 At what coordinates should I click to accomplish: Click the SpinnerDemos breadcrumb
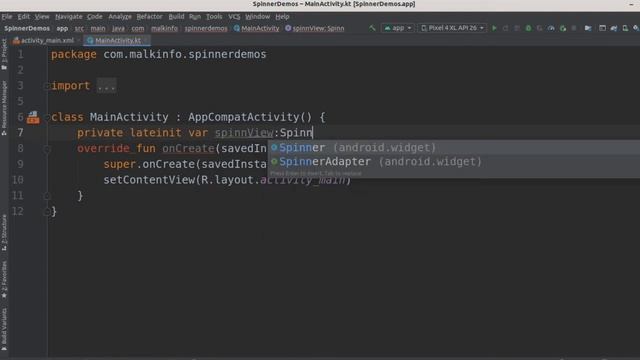click(27, 29)
